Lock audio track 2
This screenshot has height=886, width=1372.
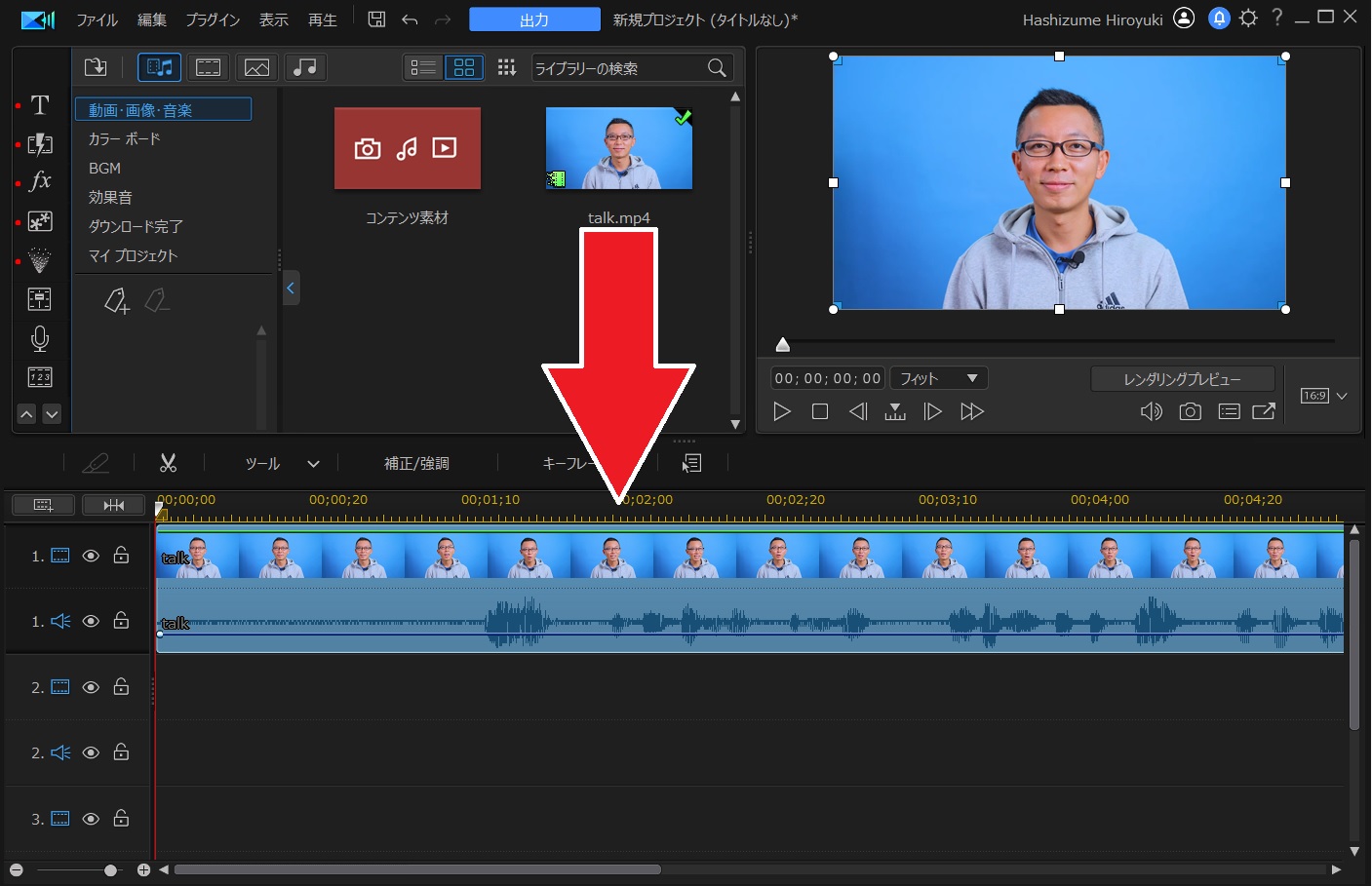click(121, 751)
